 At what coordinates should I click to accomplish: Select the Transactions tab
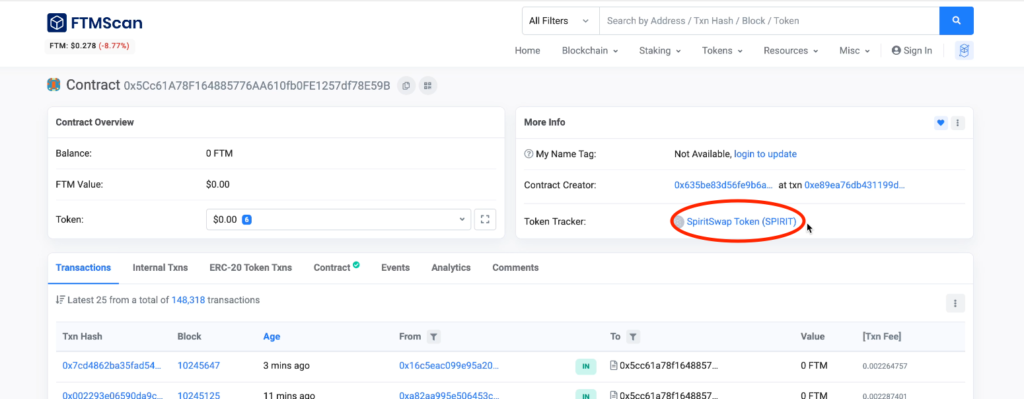[x=83, y=268]
